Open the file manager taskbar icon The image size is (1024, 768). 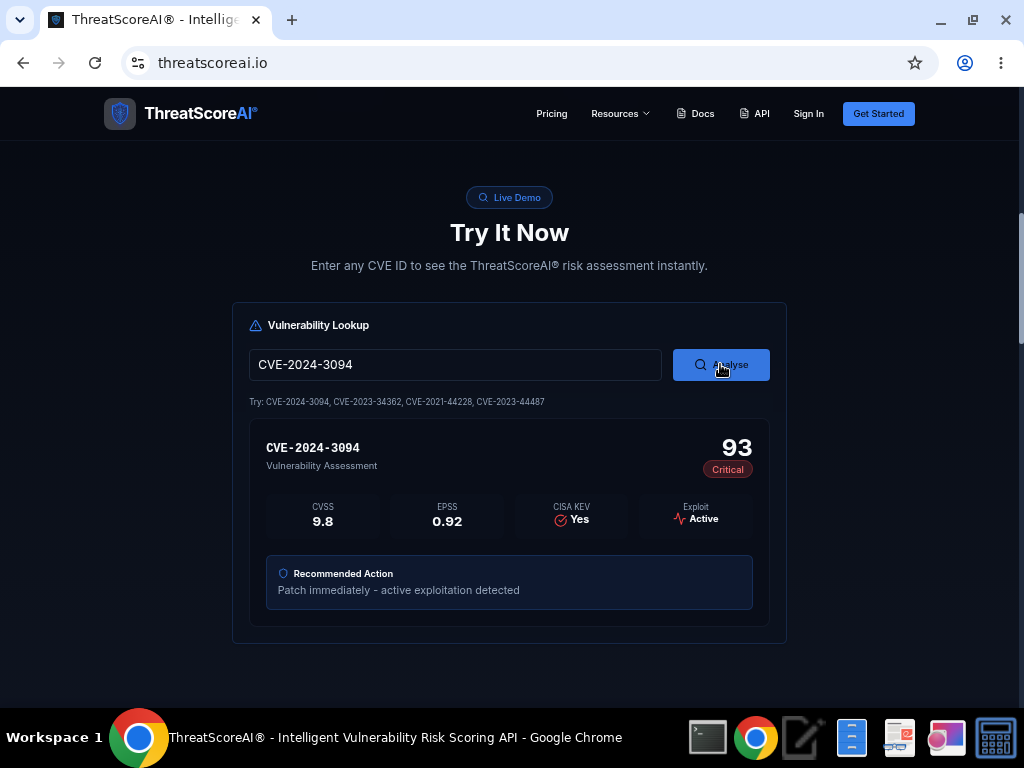(x=852, y=738)
